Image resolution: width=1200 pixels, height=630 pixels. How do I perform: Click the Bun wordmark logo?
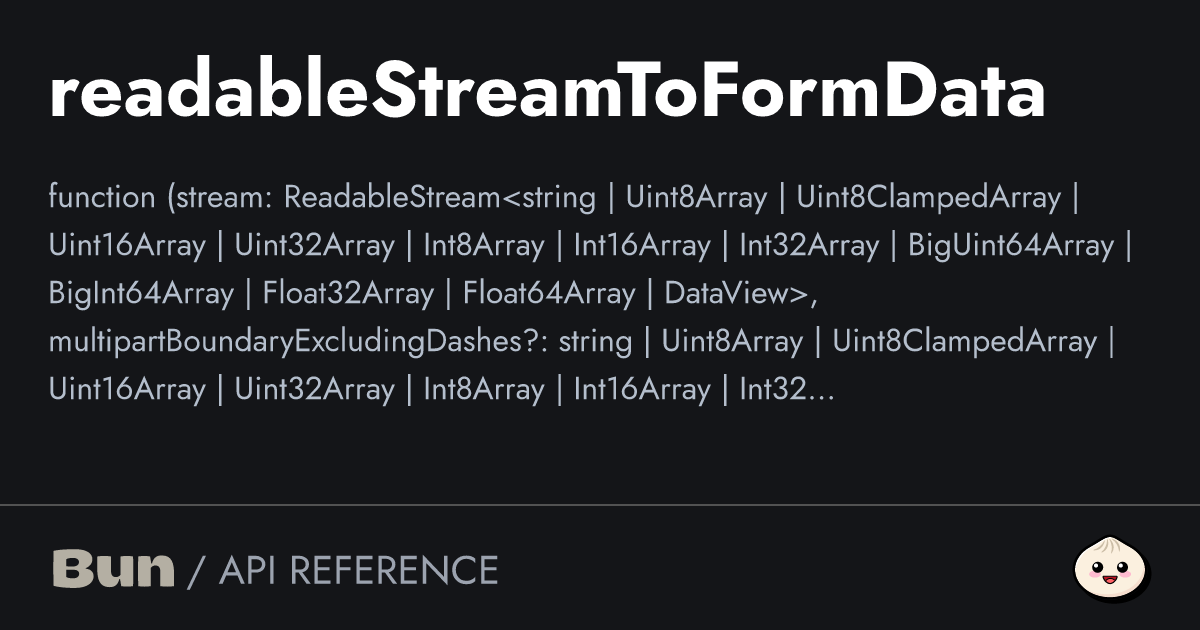pyautogui.click(x=112, y=569)
